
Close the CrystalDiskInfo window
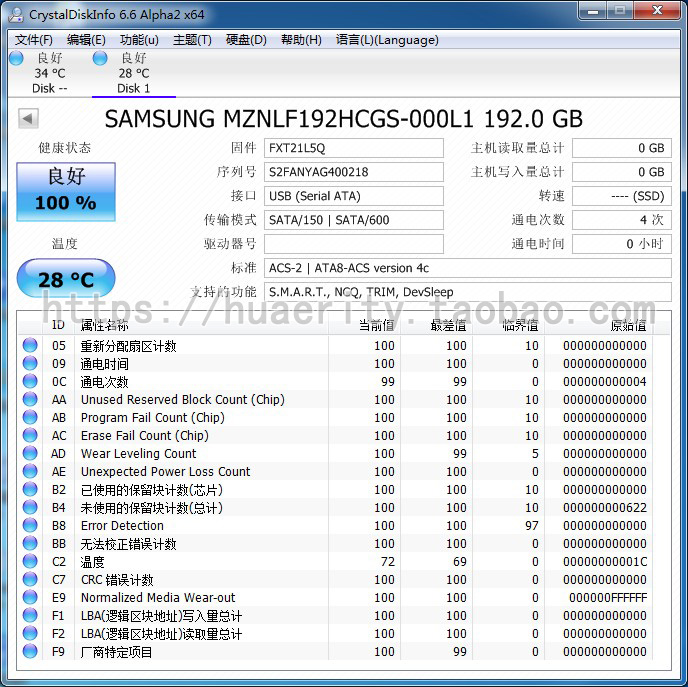(657, 11)
